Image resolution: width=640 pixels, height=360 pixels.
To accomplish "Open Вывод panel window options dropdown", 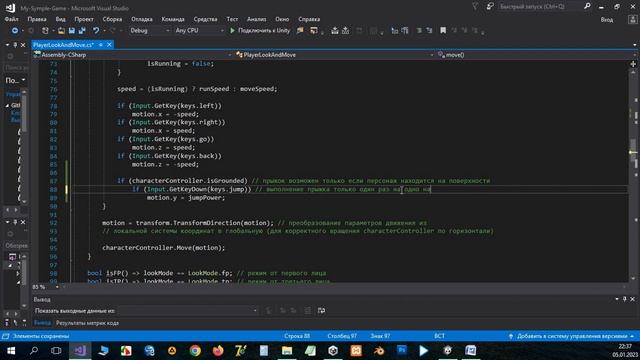I will [x=617, y=299].
